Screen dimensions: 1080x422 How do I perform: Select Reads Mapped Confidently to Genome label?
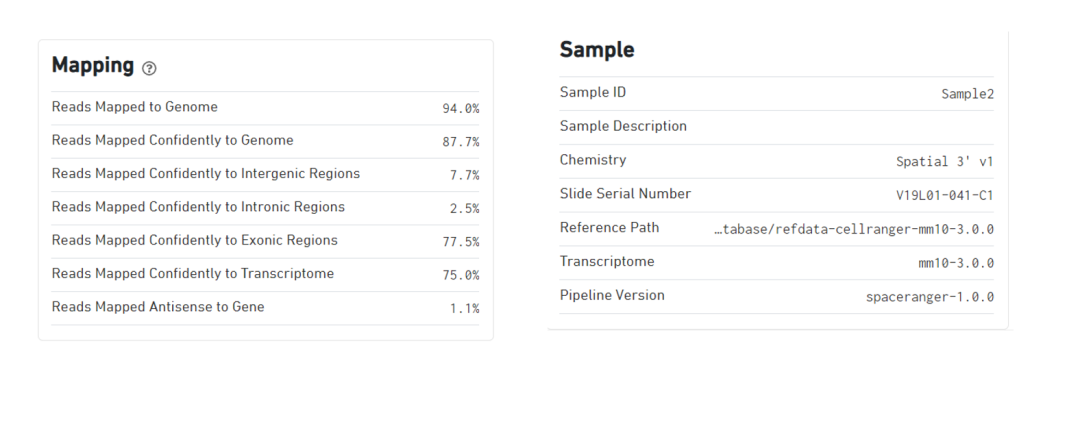pos(172,140)
